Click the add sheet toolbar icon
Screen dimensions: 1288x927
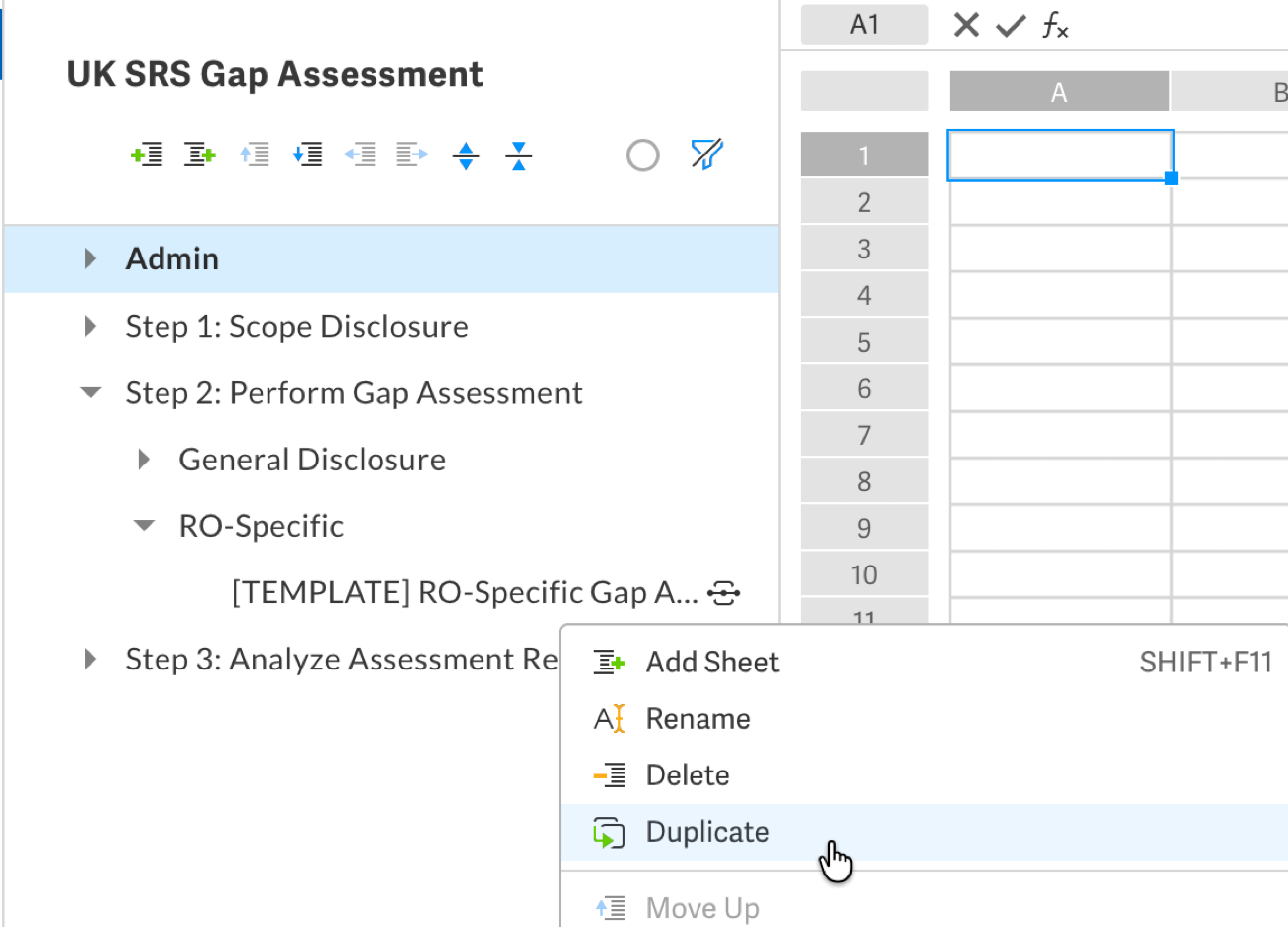pos(200,154)
